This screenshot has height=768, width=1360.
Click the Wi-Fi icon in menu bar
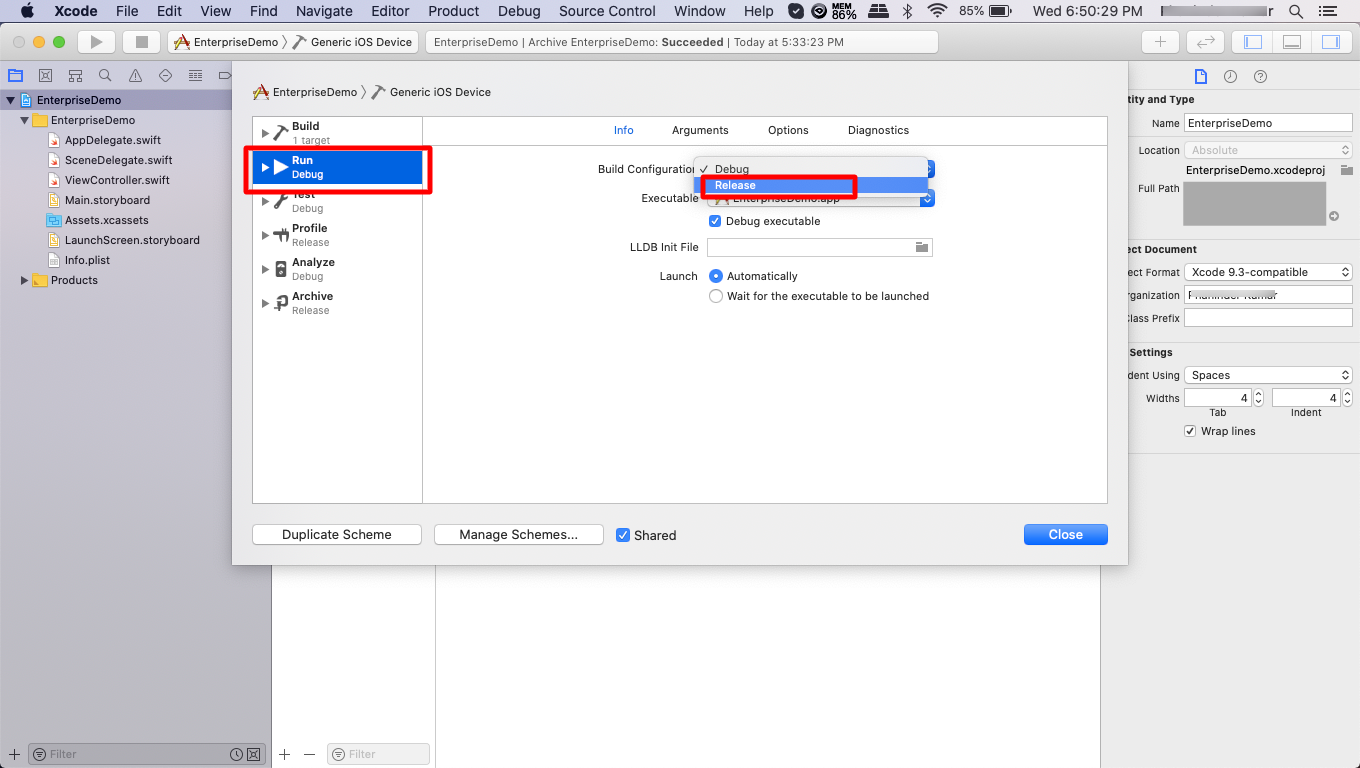[x=937, y=11]
